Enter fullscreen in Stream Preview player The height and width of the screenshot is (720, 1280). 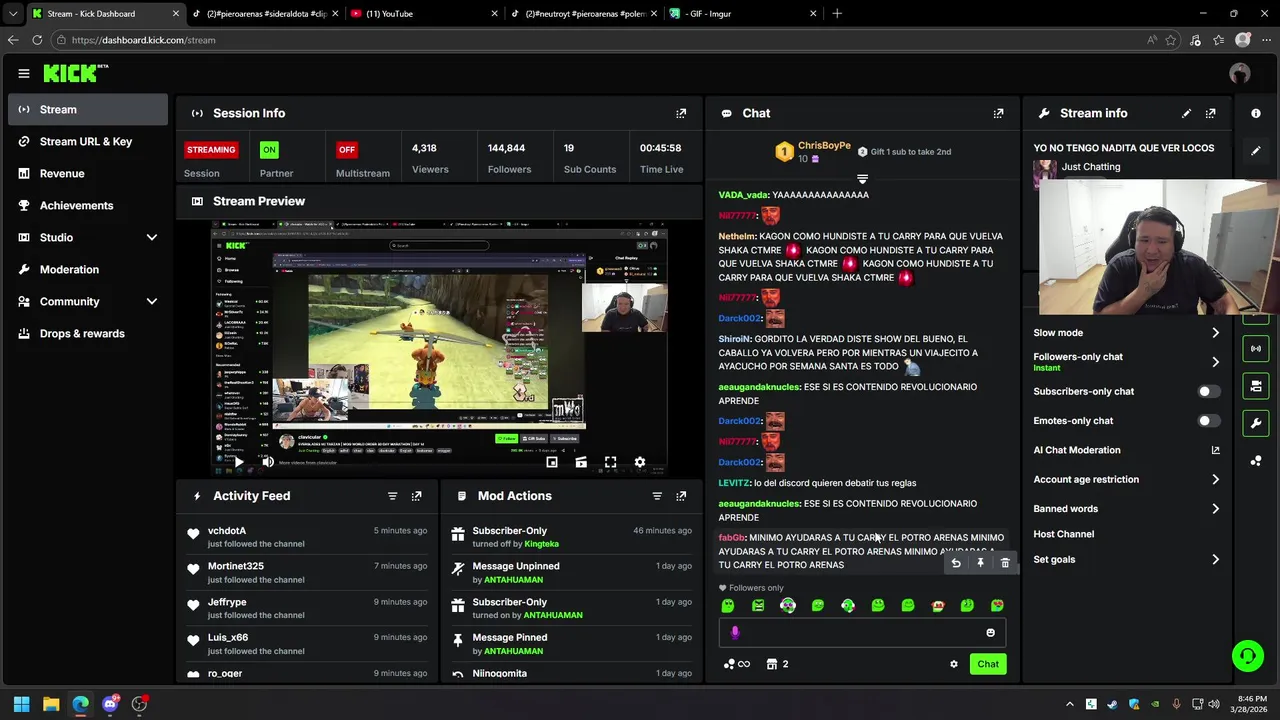[x=610, y=462]
